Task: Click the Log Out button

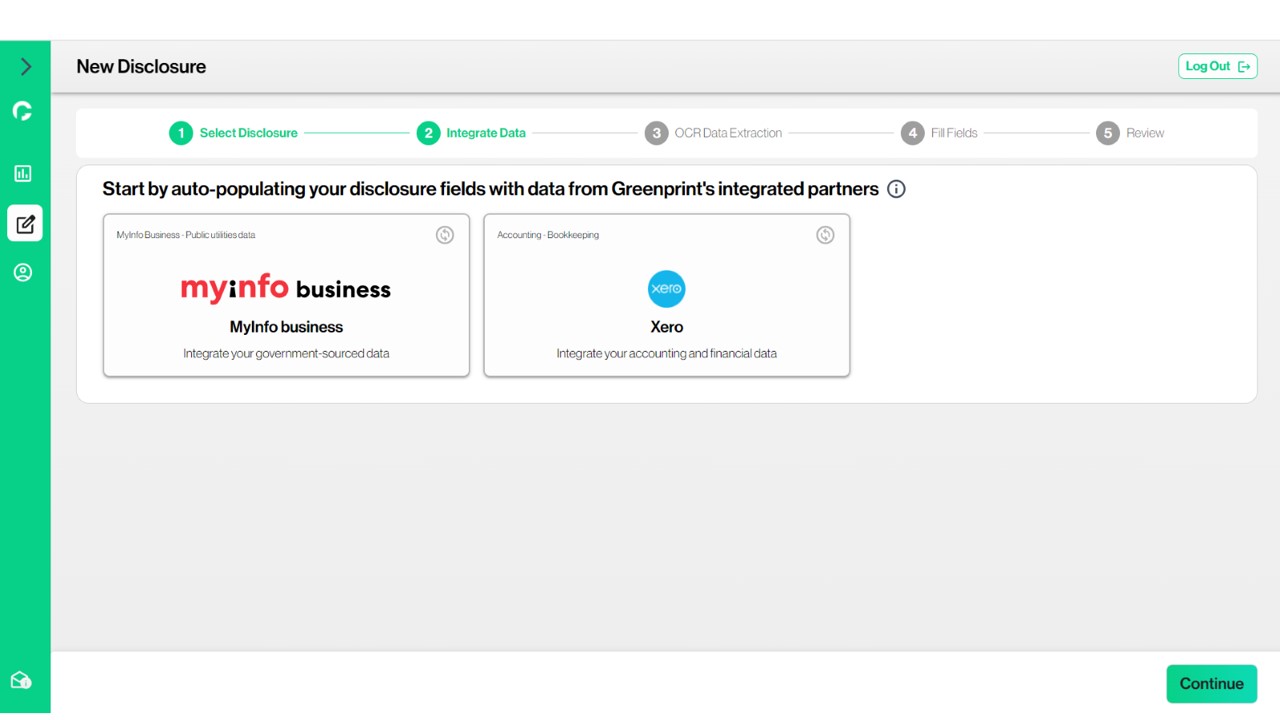Action: pos(1217,66)
